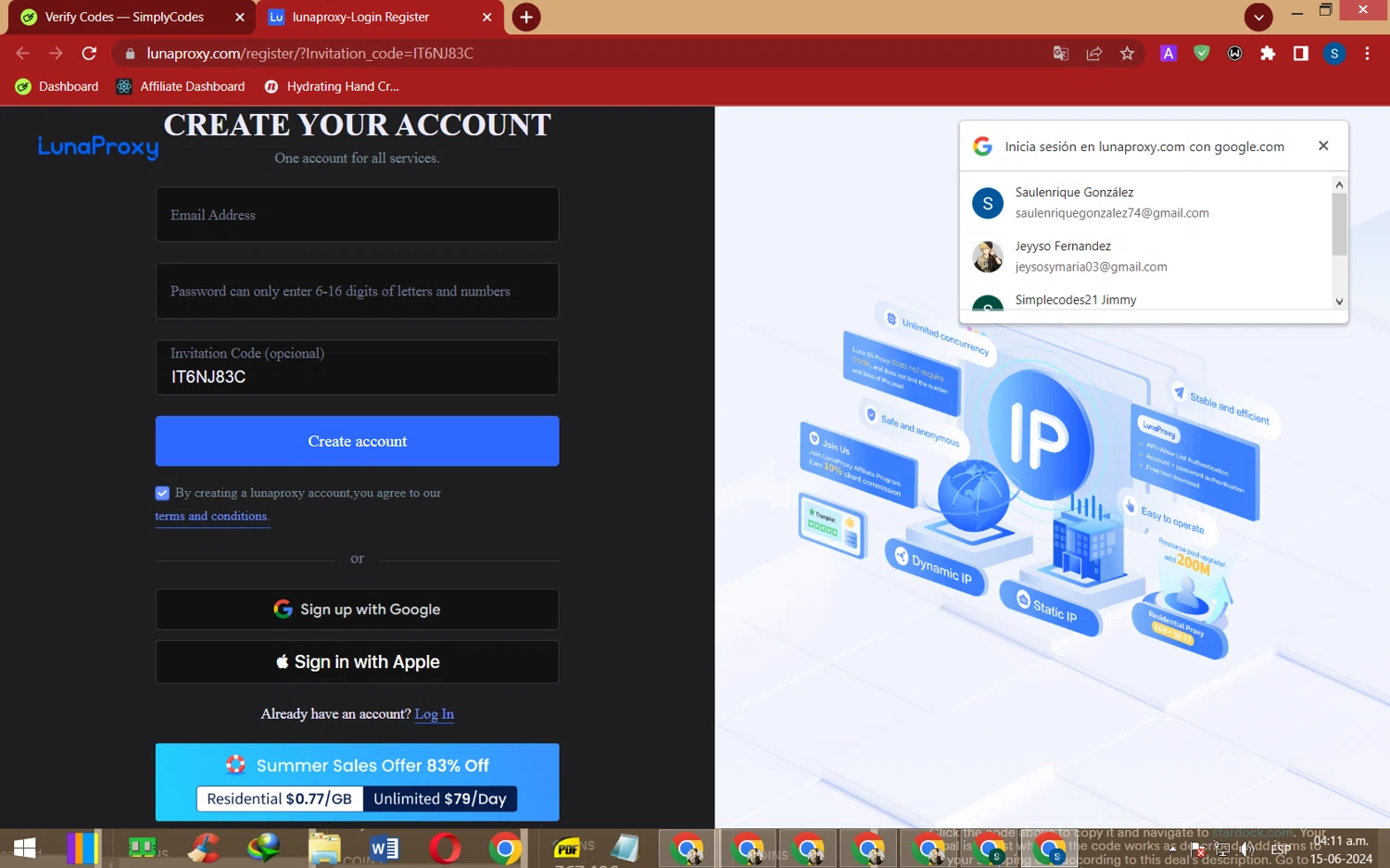Uncheck the terms agreement checkbox

[162, 493]
